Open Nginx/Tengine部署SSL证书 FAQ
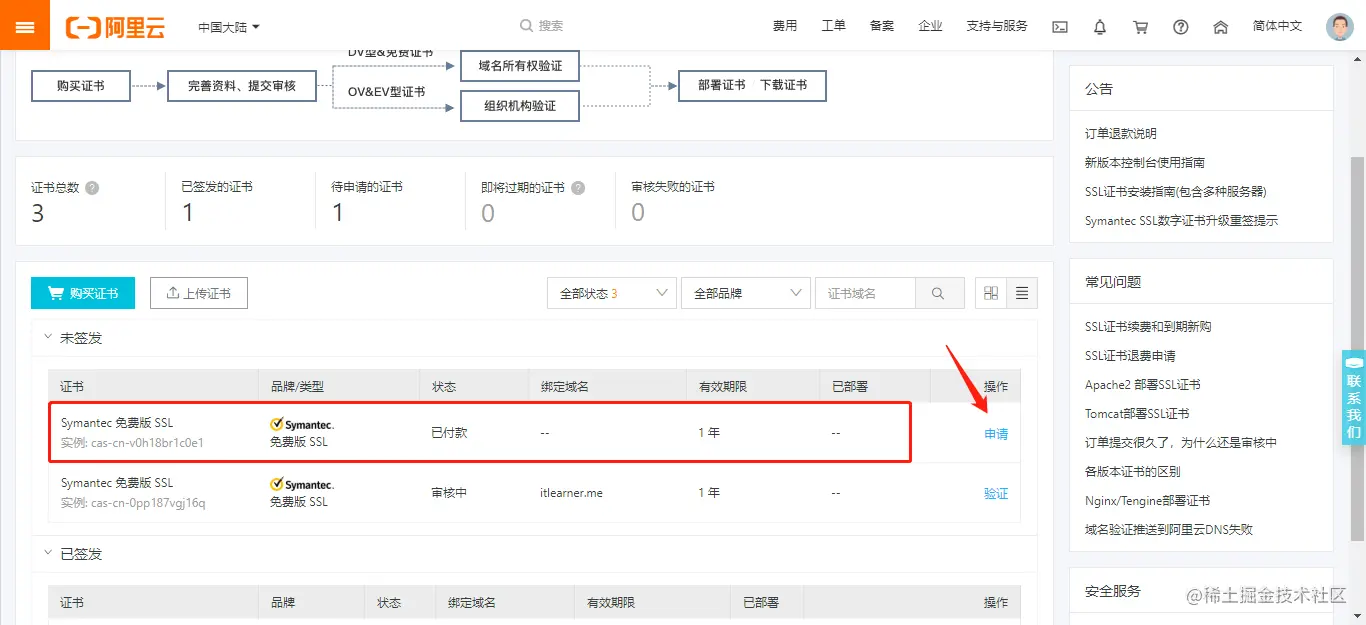 click(1148, 500)
